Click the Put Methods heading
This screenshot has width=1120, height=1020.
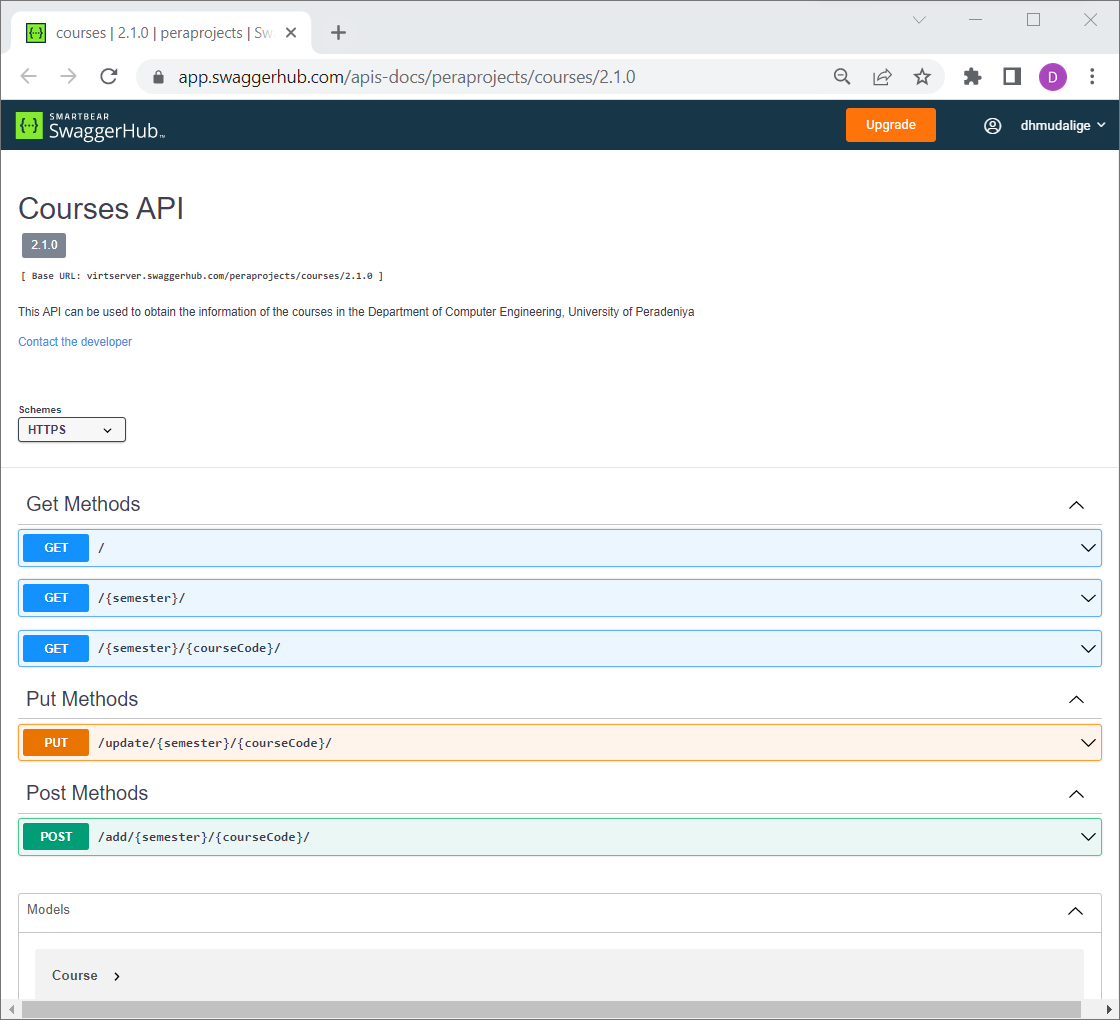[82, 699]
